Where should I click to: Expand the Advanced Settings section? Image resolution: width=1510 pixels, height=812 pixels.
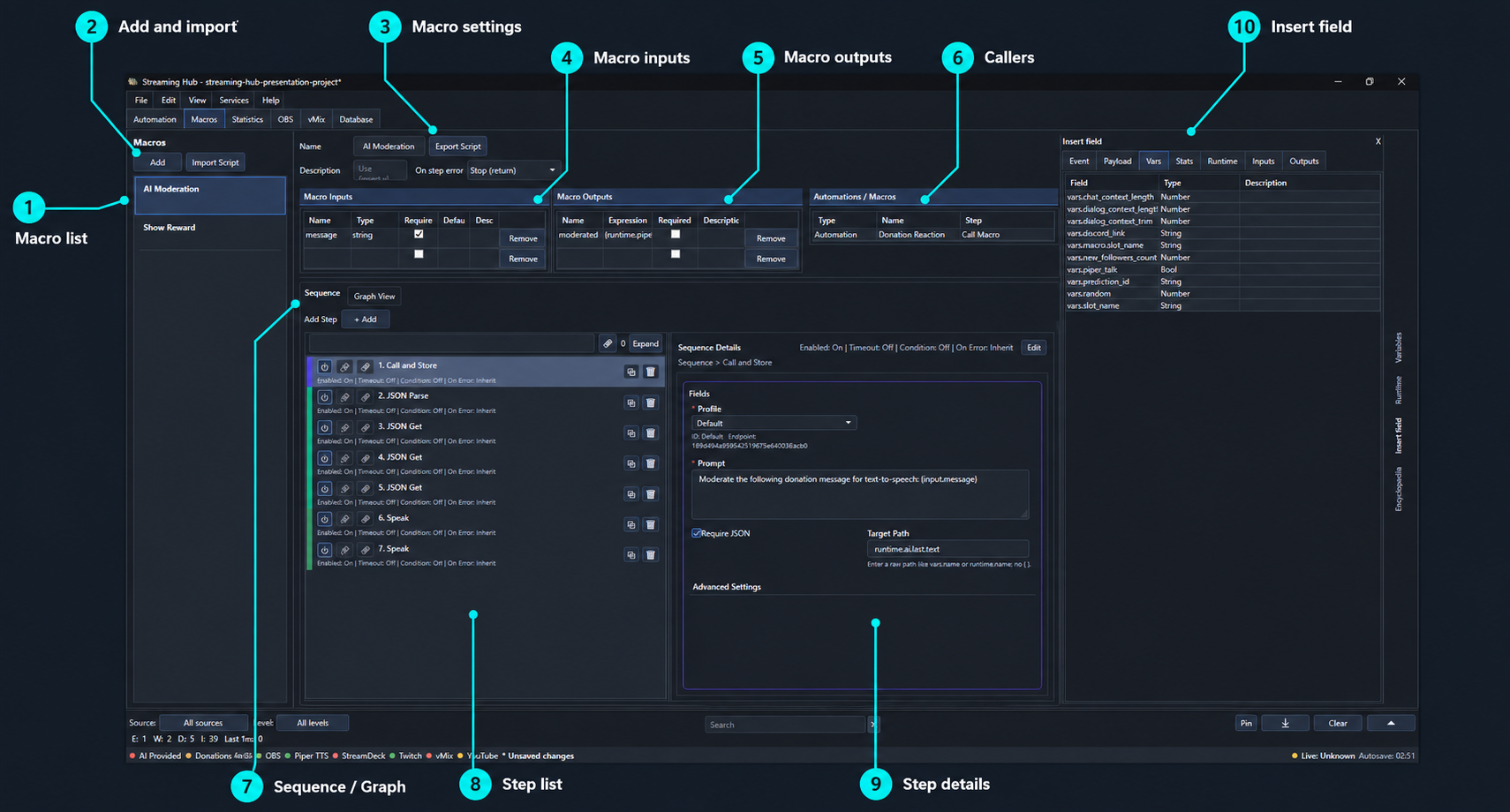pos(727,587)
